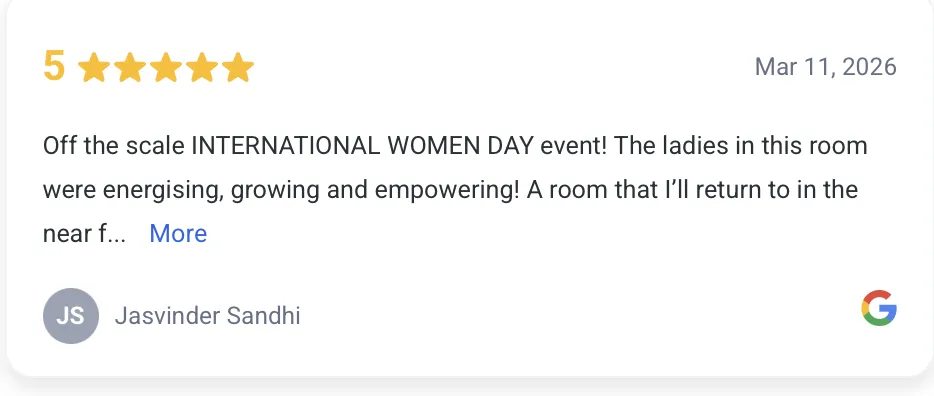Click the rating number 5
Screen dimensions: 934x396
[x=54, y=66]
